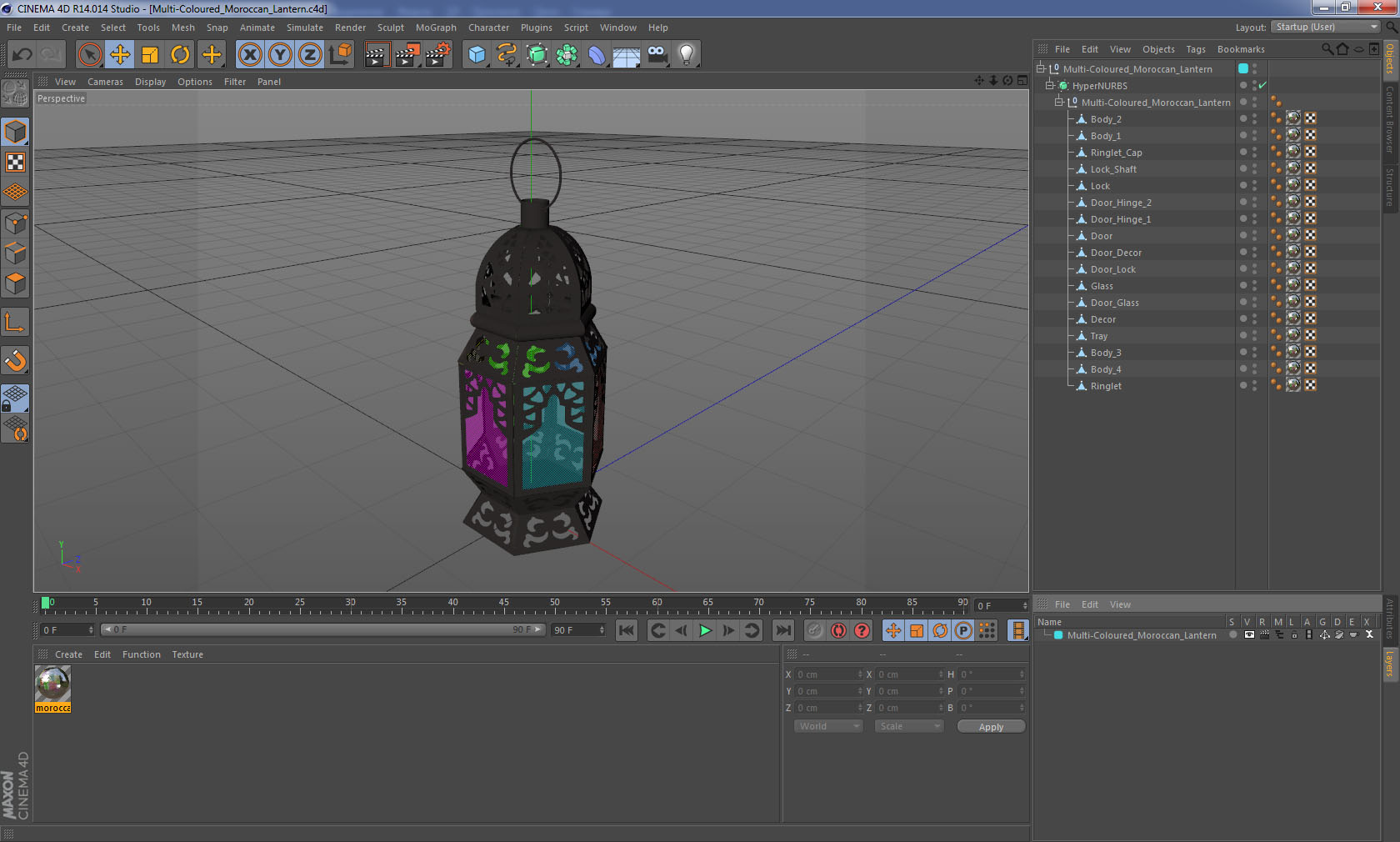This screenshot has height=842, width=1400.
Task: Toggle HyperNURBS enabled green checkmark
Action: point(1262,86)
